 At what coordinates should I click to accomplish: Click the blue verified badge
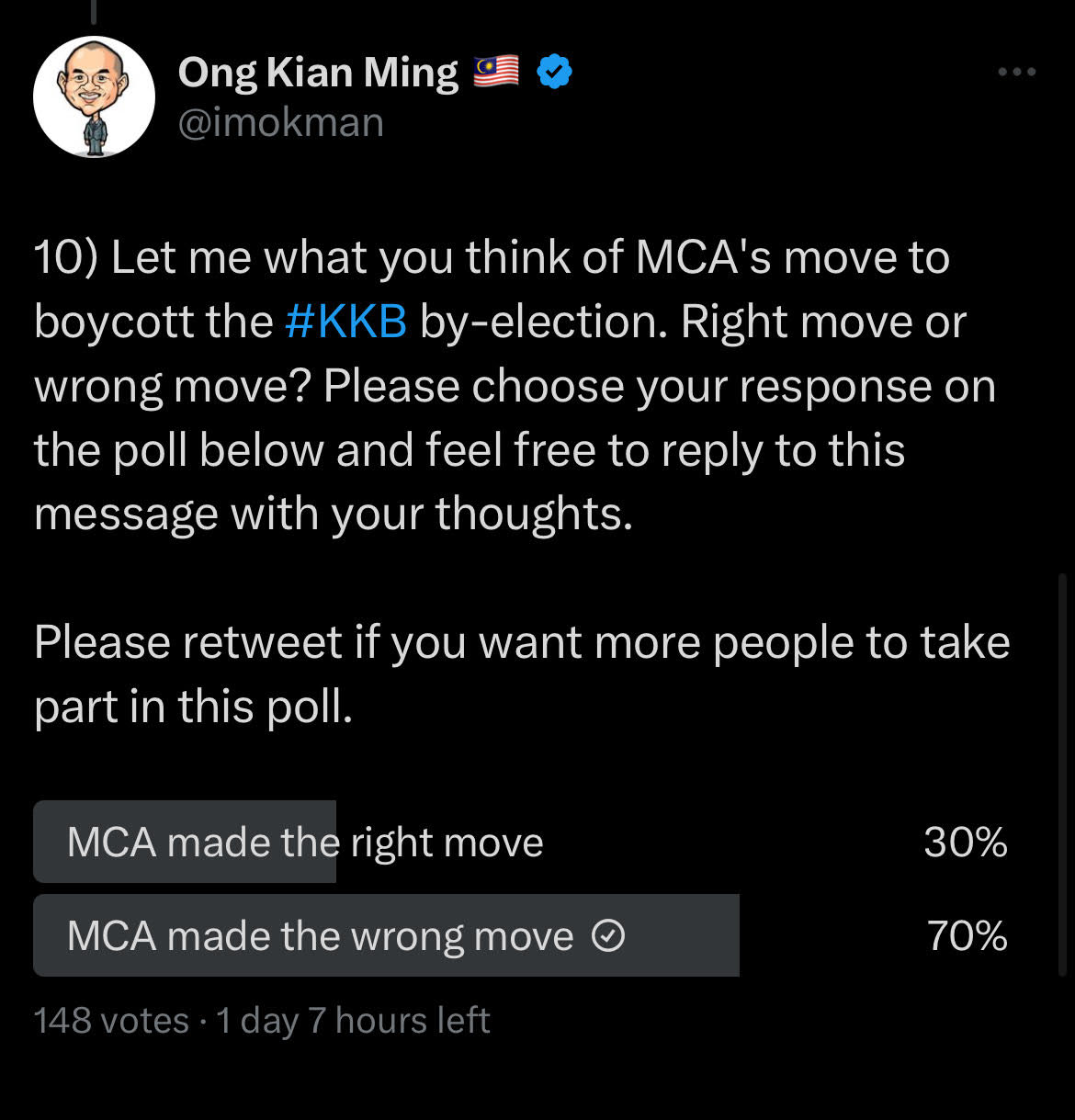(554, 72)
